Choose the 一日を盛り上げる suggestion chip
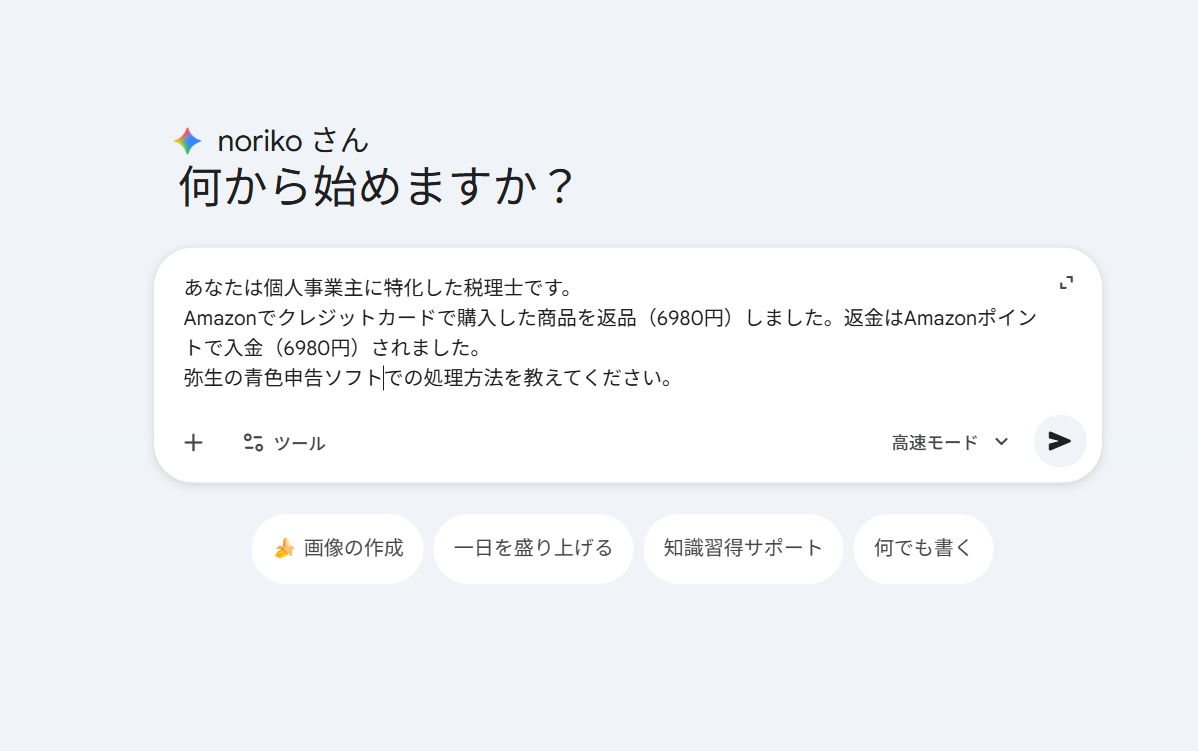 tap(533, 548)
